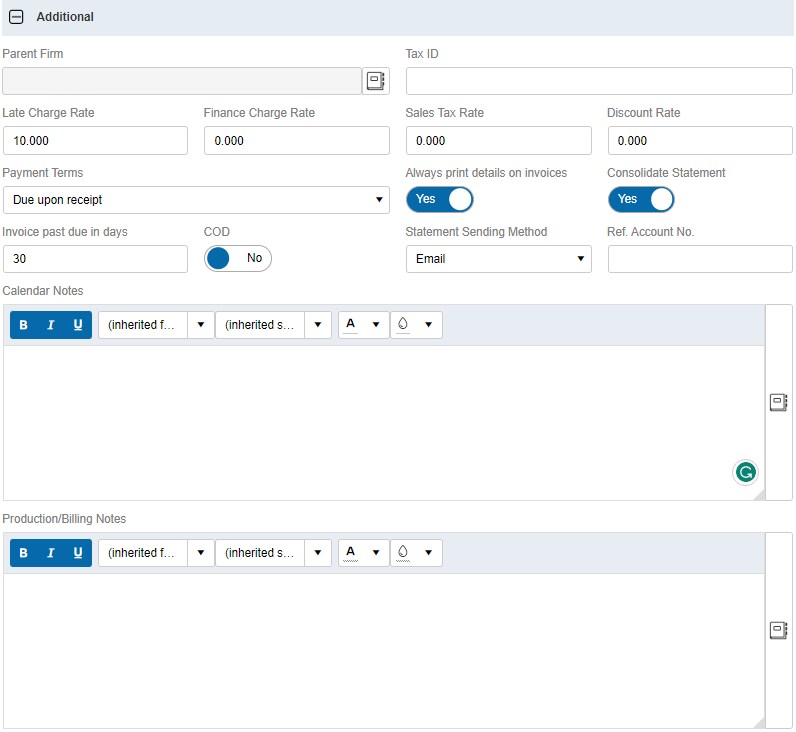Viewport: 796px width, 732px height.
Task: Click the Parent Firm lookup icon
Action: 376,81
